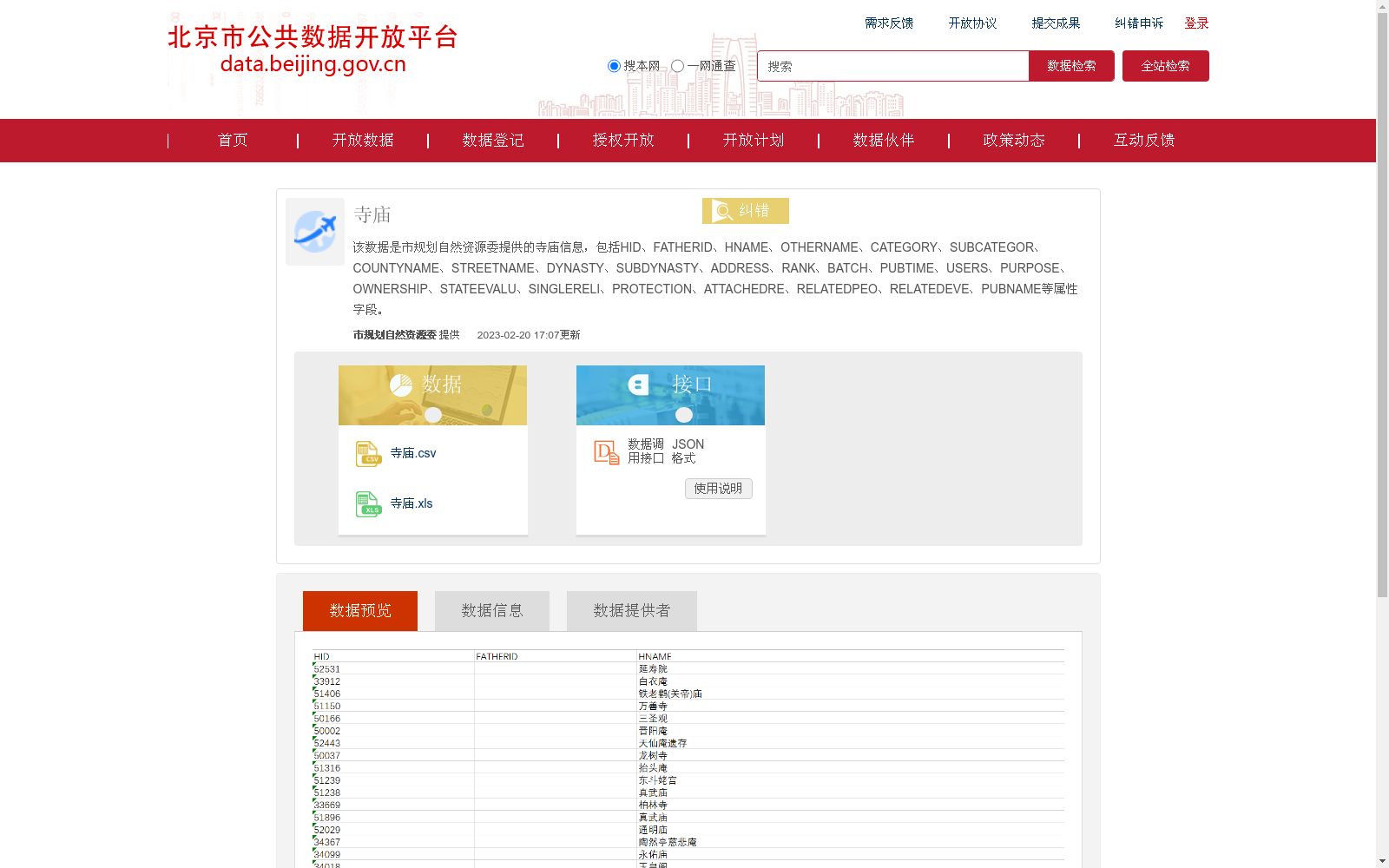Click the FATHERID column header
The height and width of the screenshot is (868, 1389).
point(497,656)
